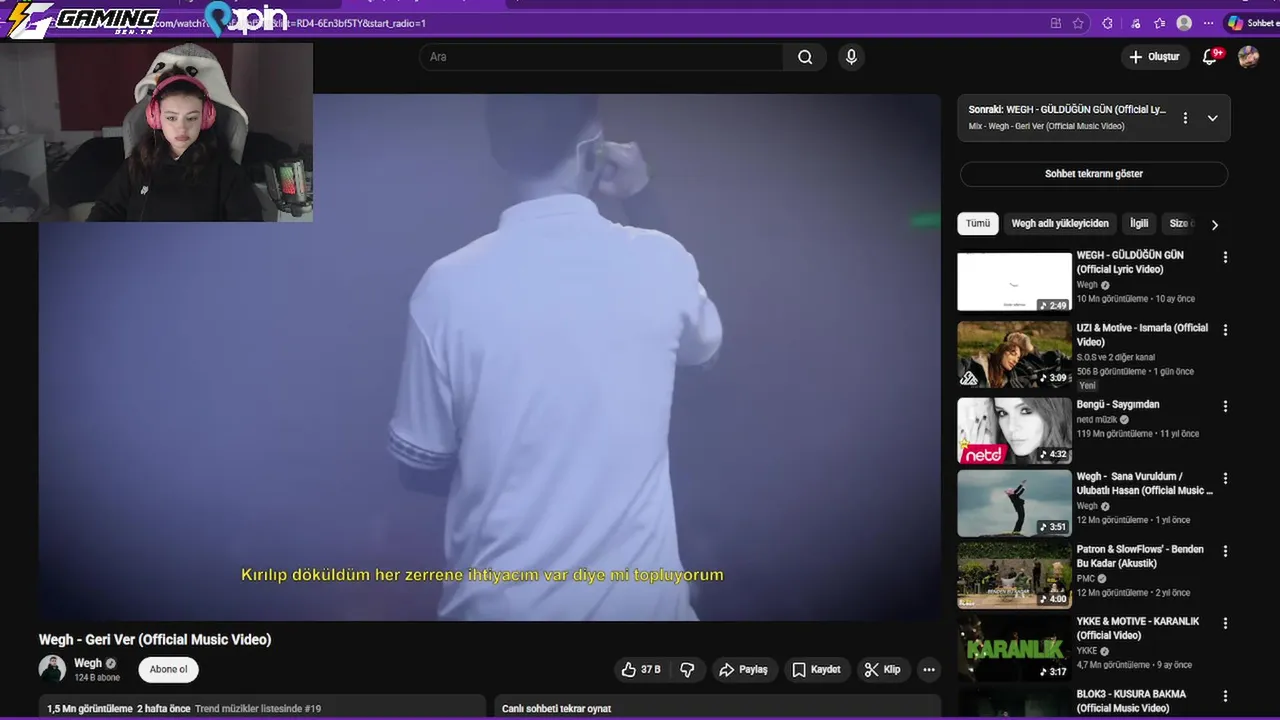Screen dimensions: 1280x720
Task: Open browser settings three-dot menu
Action: [1208, 23]
